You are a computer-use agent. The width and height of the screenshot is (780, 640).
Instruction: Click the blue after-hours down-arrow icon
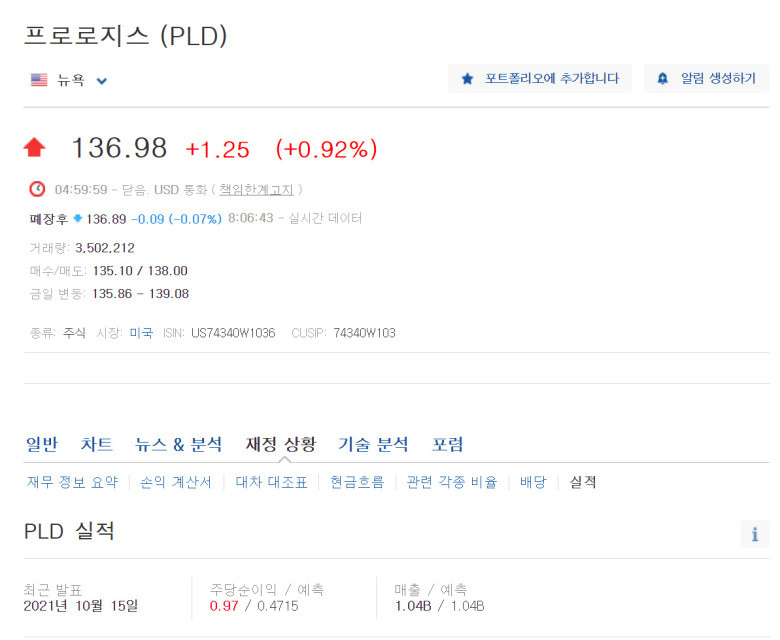tap(77, 218)
